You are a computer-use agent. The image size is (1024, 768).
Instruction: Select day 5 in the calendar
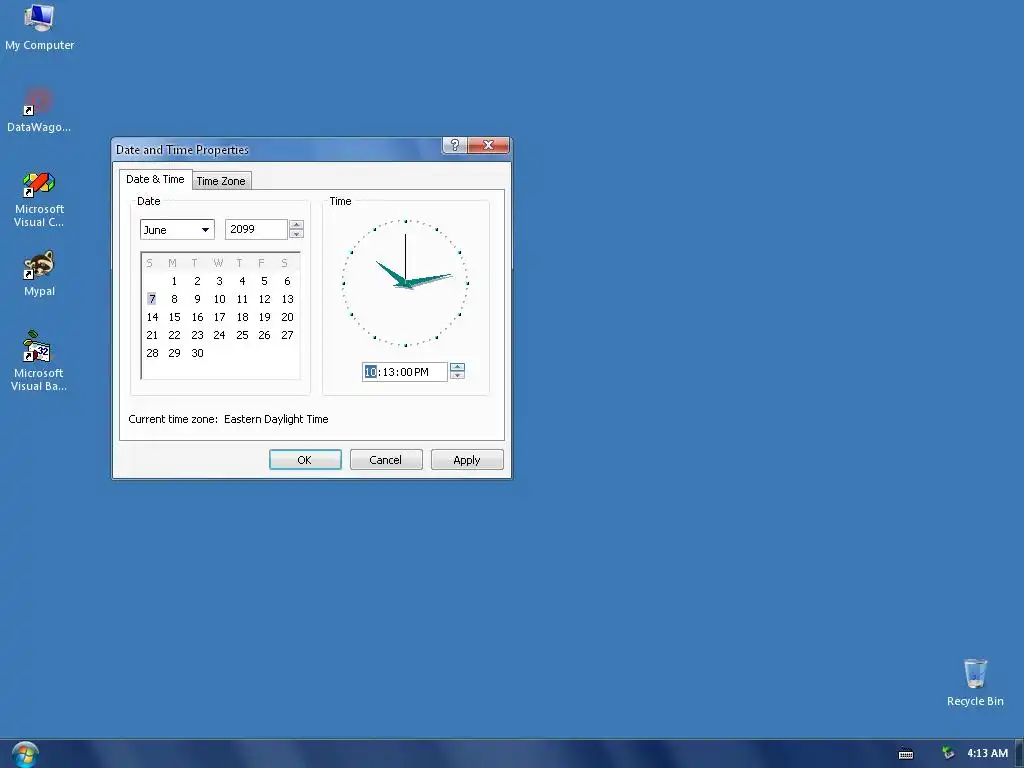click(264, 281)
